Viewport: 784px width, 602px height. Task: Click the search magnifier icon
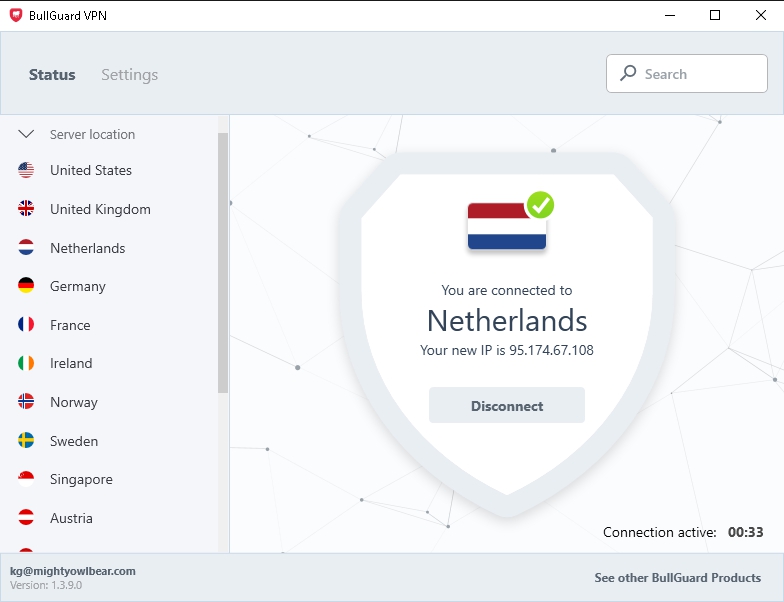click(628, 73)
